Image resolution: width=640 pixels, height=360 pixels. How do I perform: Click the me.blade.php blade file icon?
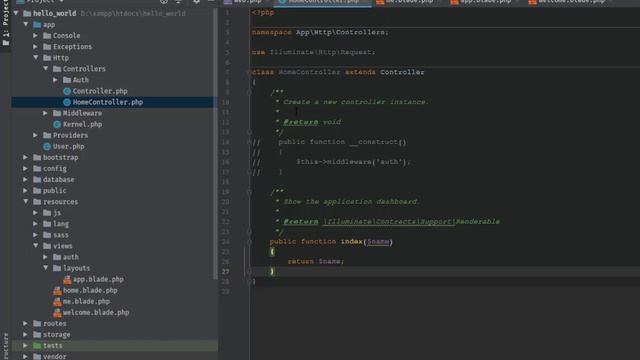[x=57, y=301]
